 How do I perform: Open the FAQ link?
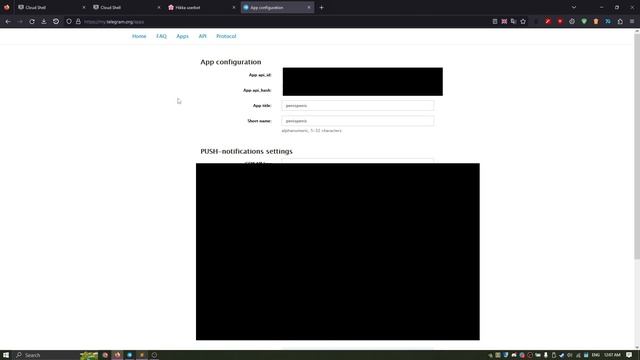point(161,36)
